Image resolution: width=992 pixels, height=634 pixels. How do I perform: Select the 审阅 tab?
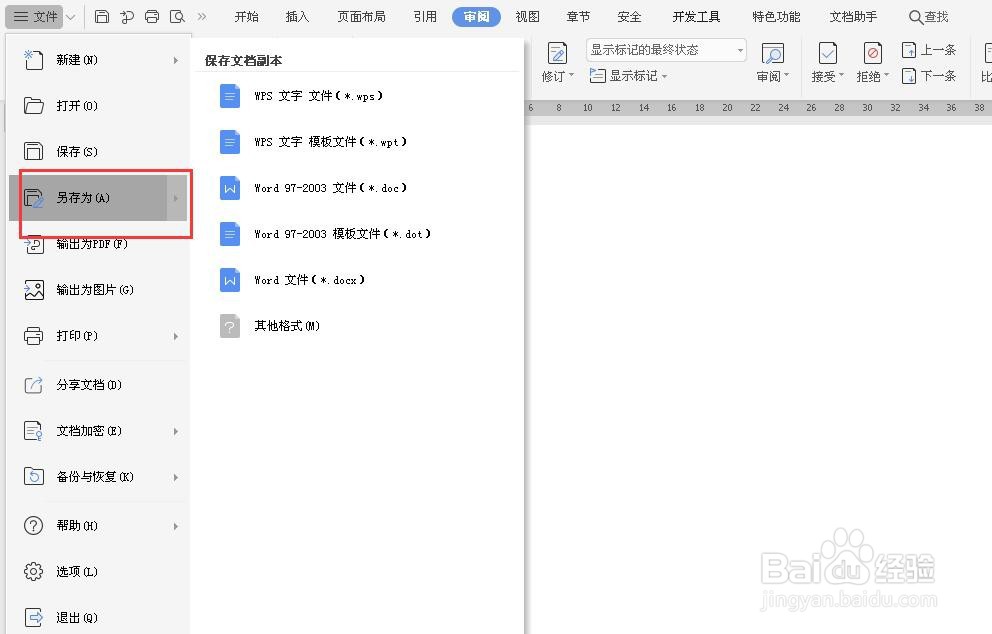(x=476, y=16)
